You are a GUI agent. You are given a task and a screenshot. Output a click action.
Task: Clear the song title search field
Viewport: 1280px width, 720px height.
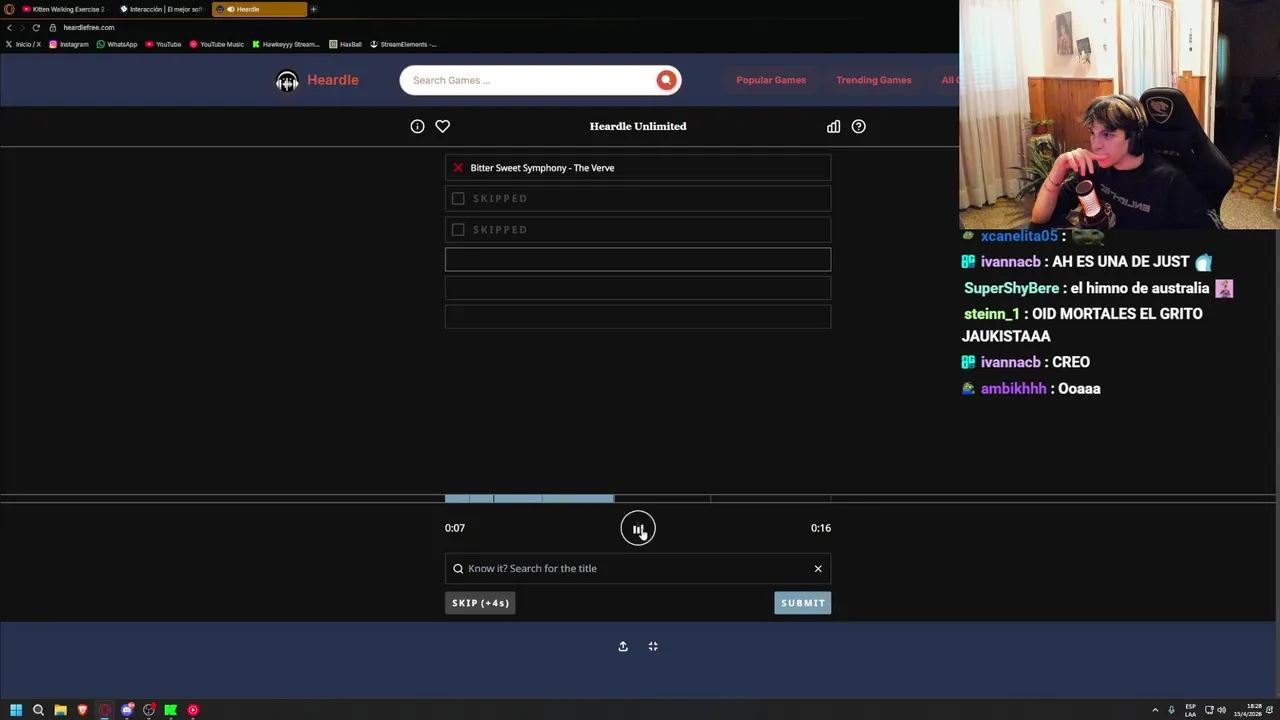[x=818, y=568]
